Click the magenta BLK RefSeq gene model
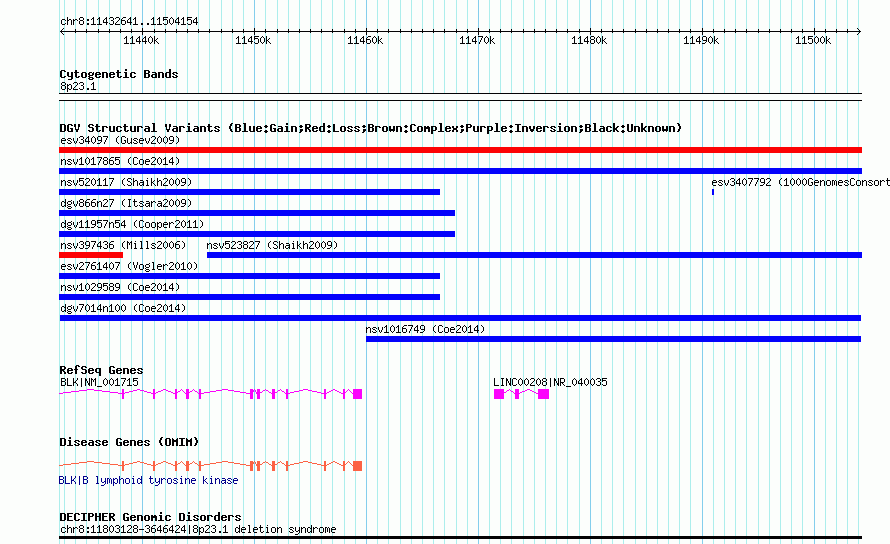The width and height of the screenshot is (890, 544). click(x=211, y=394)
